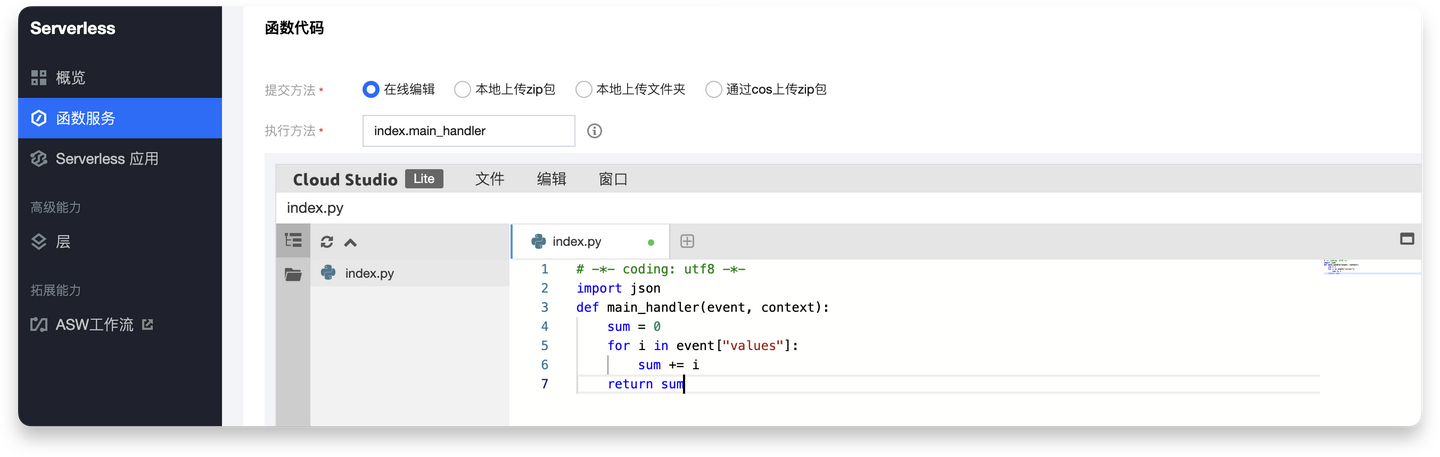The image size is (1440, 457).
Task: Select 函数服务 in the sidebar
Action: [x=120, y=118]
